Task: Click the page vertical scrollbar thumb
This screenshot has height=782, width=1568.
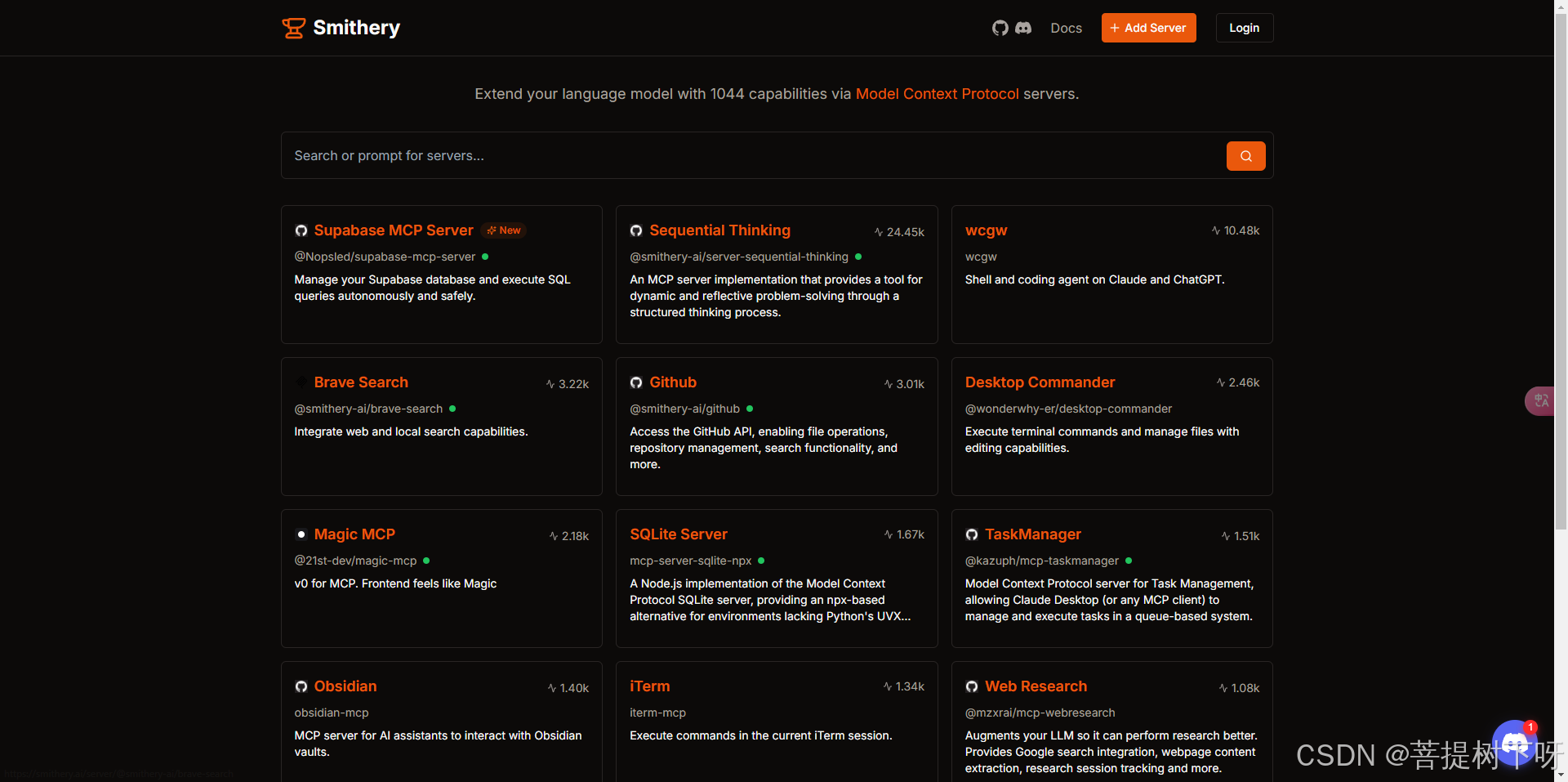Action: (1561, 272)
